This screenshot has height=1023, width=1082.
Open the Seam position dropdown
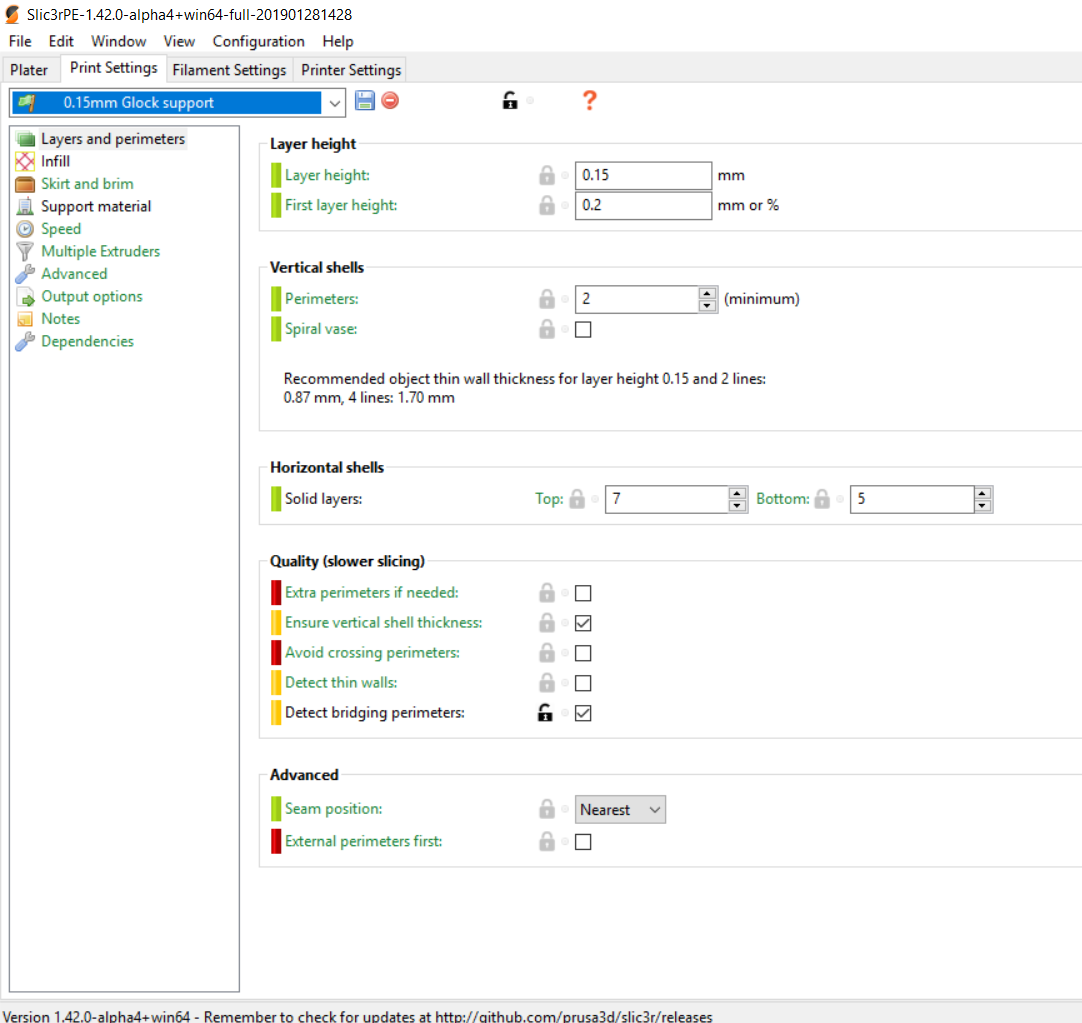620,810
